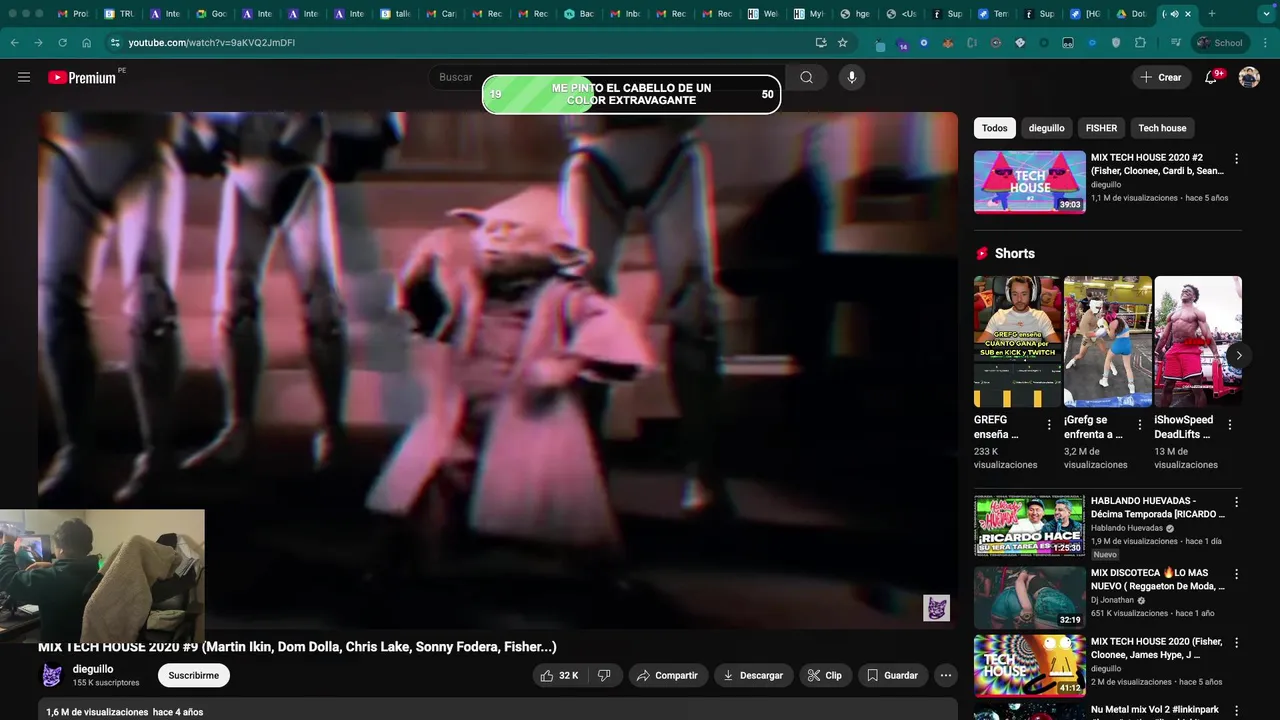Open the notifications bell

pyautogui.click(x=1211, y=77)
